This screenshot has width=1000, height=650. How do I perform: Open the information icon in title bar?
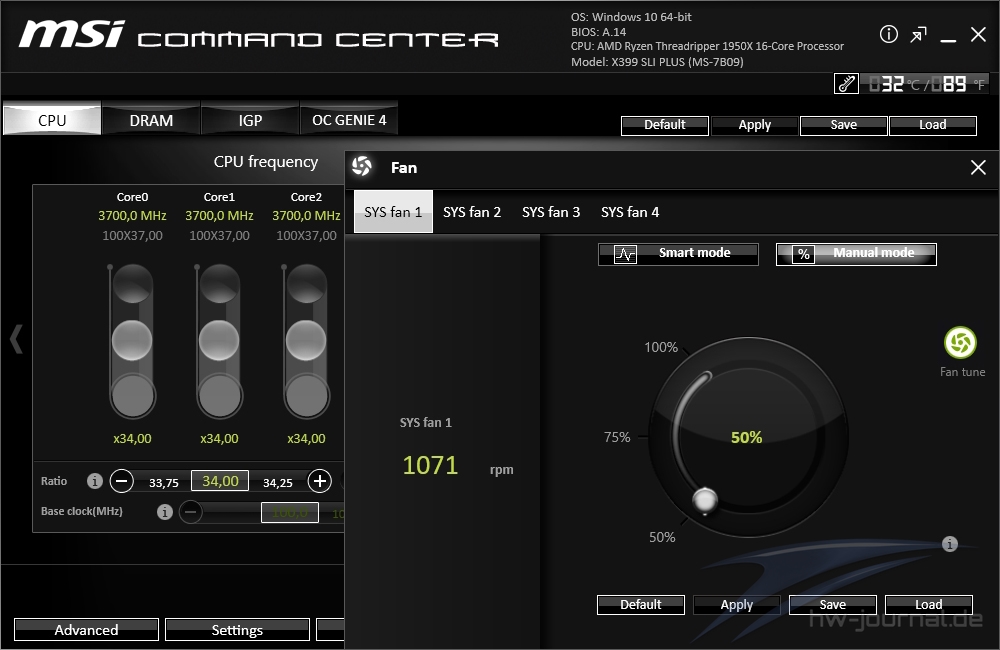(x=888, y=34)
